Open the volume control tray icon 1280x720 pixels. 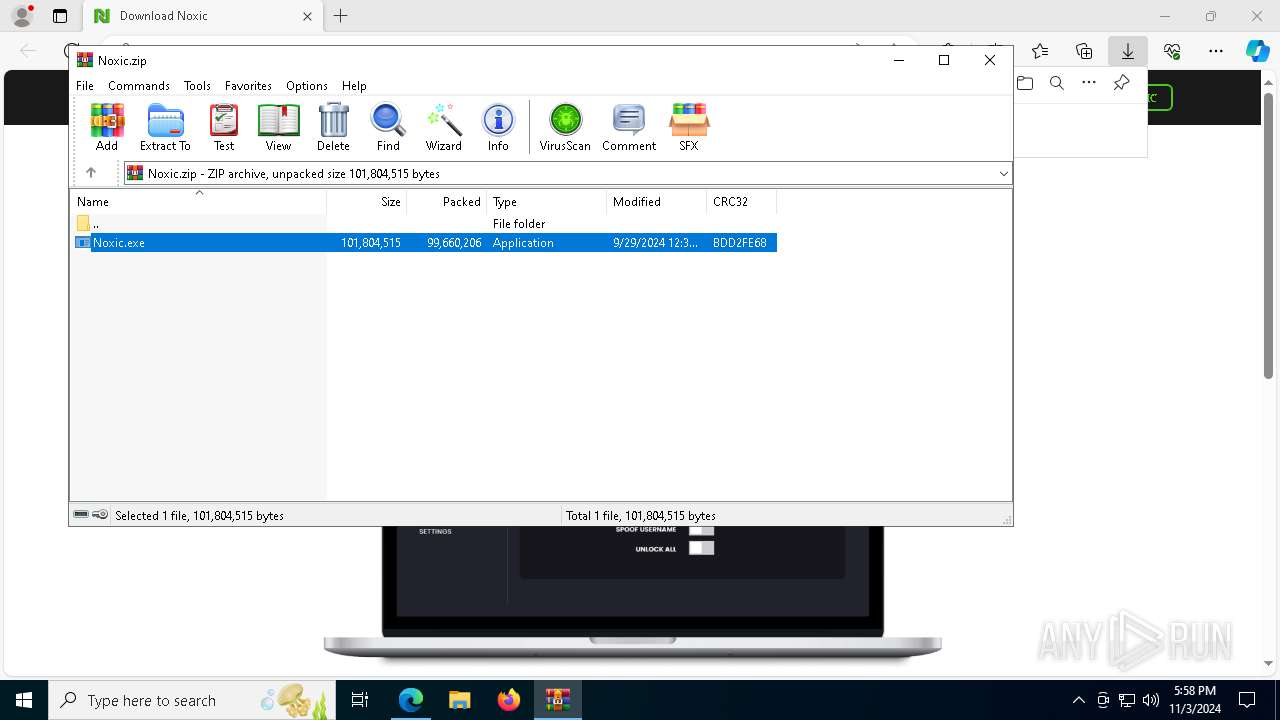pyautogui.click(x=1151, y=700)
